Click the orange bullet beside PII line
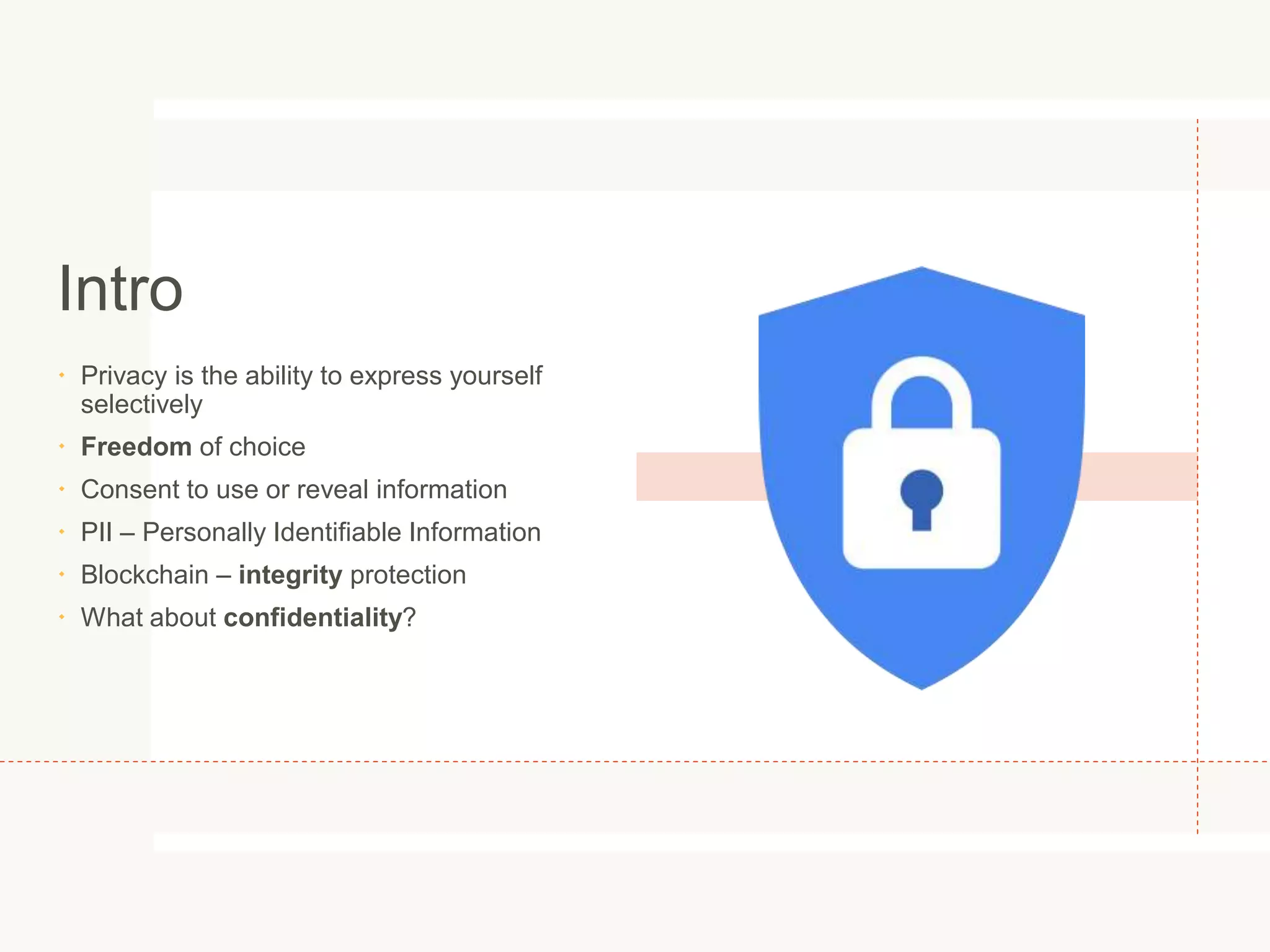This screenshot has width=1270, height=952. point(62,532)
